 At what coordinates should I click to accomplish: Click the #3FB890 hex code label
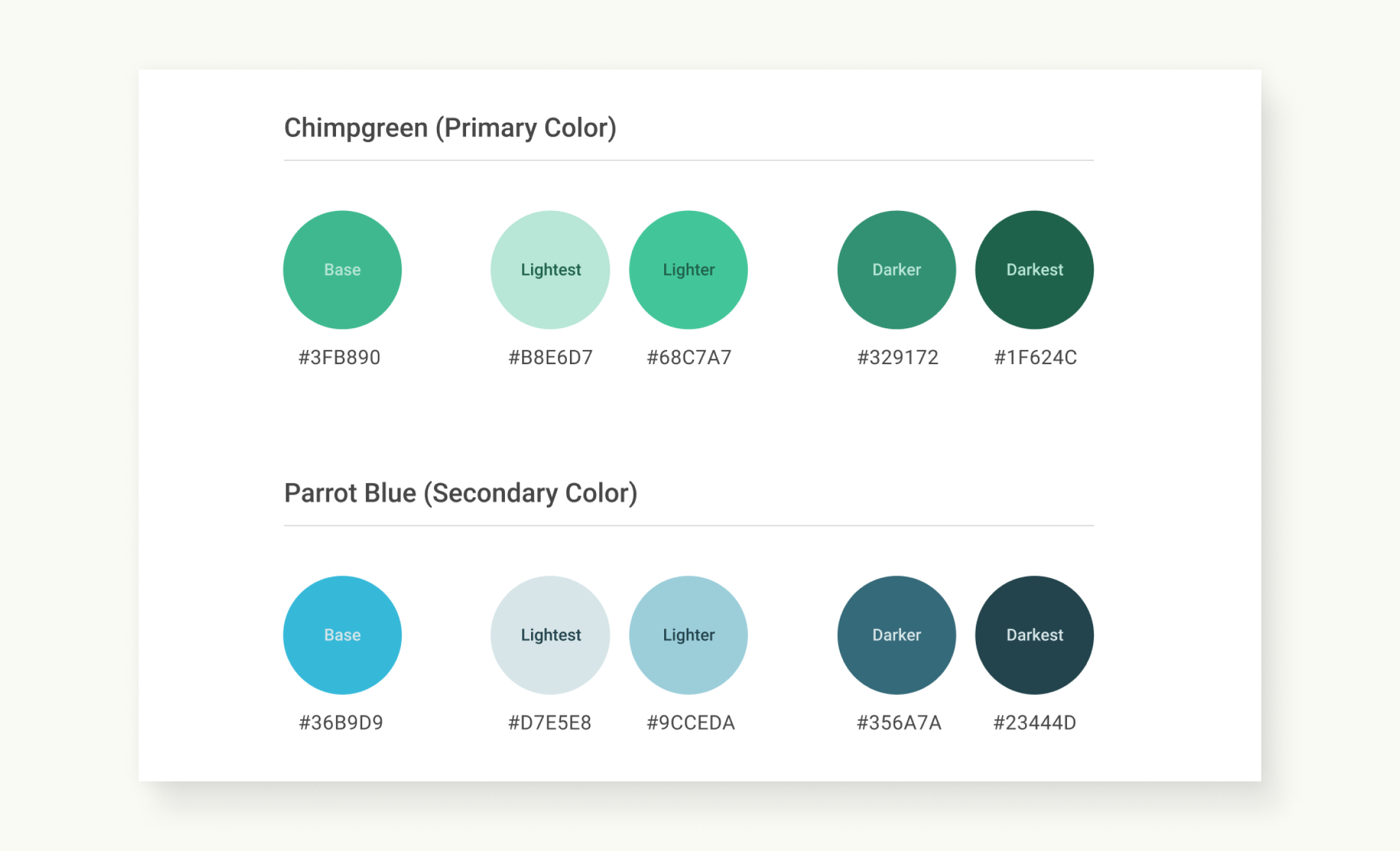tap(340, 357)
